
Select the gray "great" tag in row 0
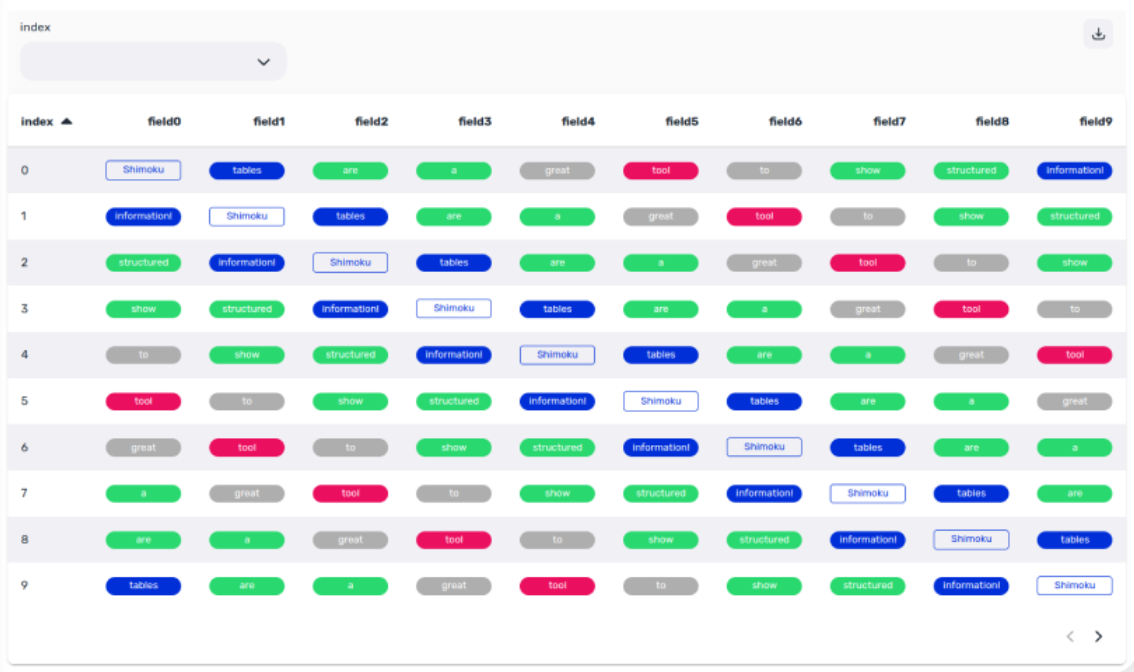click(558, 171)
